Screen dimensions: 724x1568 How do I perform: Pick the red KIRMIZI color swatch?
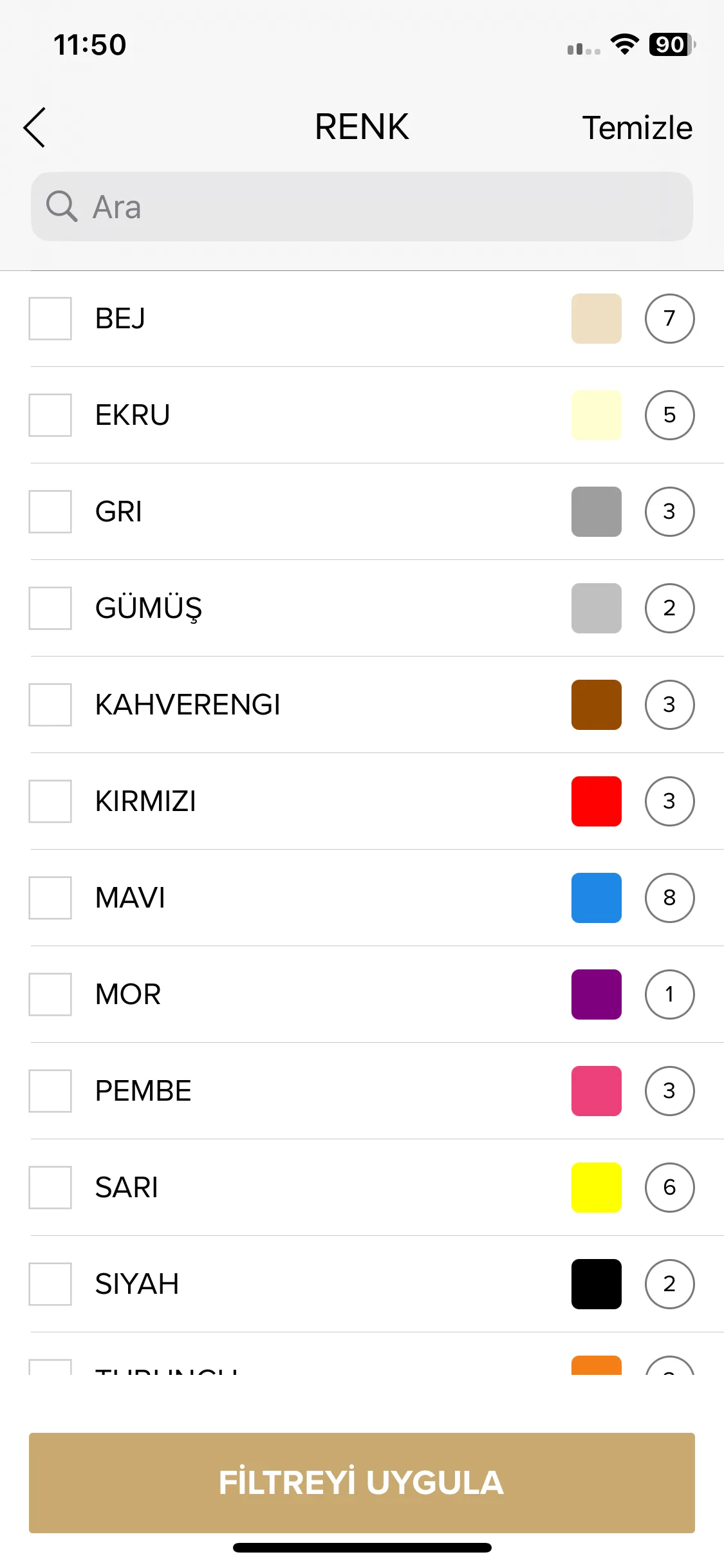pos(597,801)
